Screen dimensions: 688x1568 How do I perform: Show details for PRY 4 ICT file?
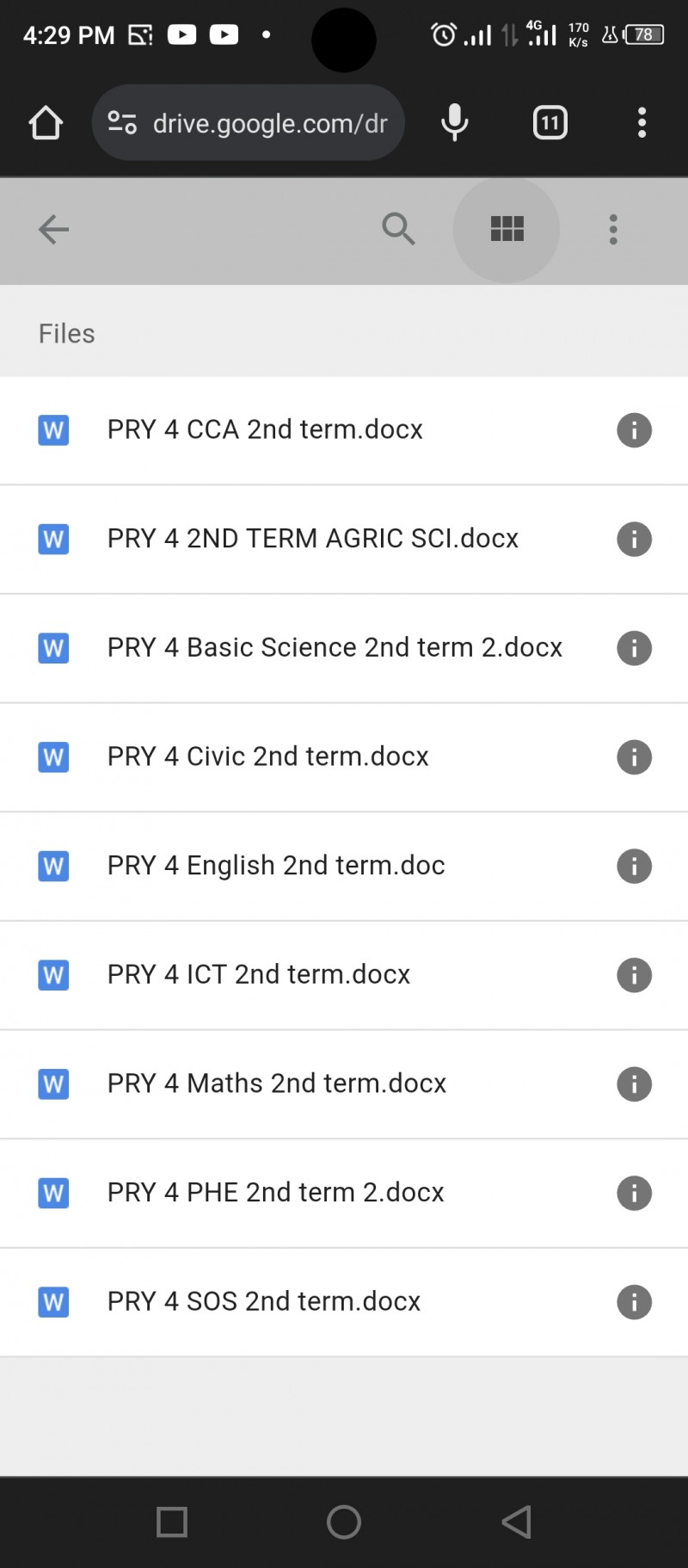click(x=634, y=975)
